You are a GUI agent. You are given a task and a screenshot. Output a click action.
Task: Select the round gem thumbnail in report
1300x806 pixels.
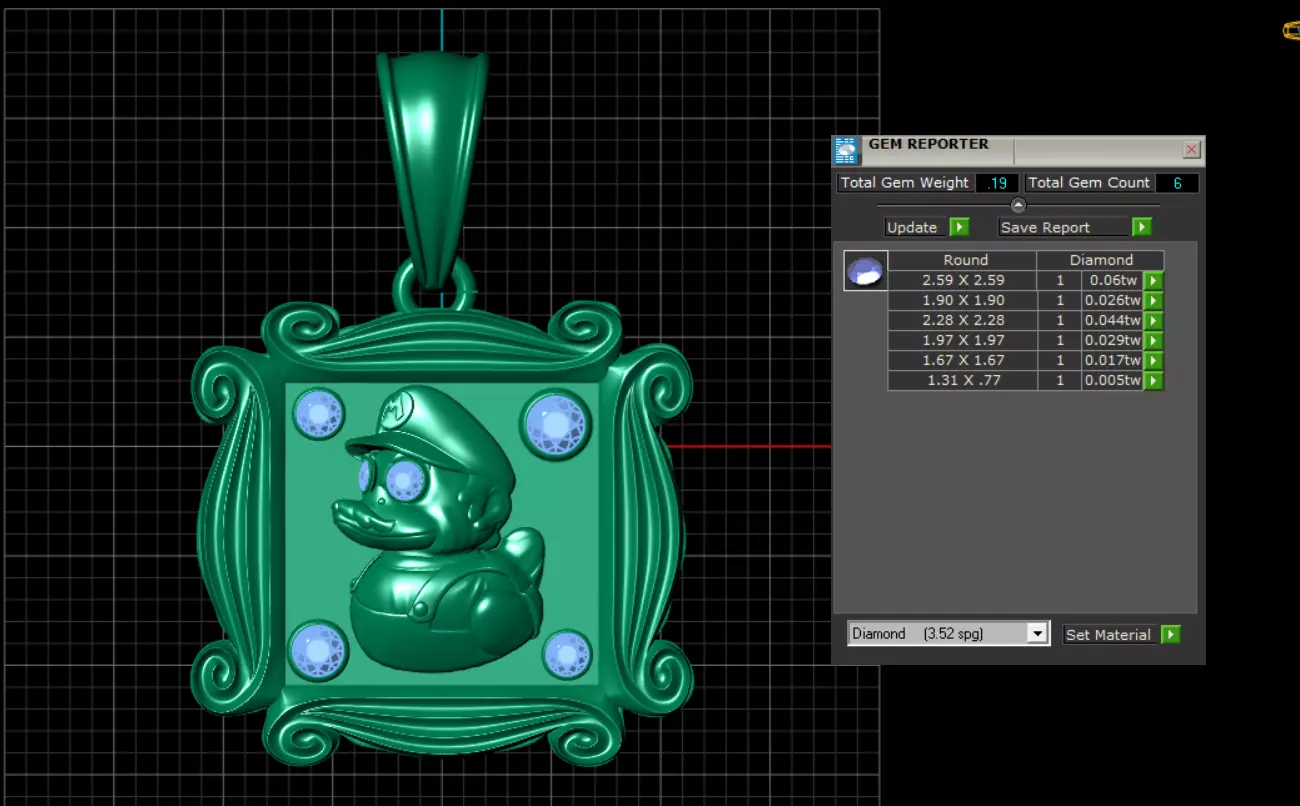[865, 271]
